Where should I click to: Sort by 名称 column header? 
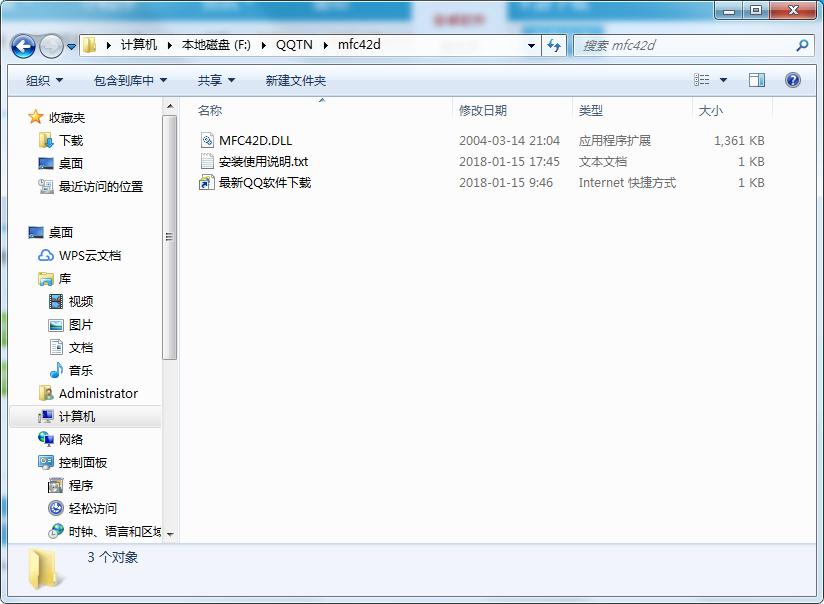pos(210,110)
